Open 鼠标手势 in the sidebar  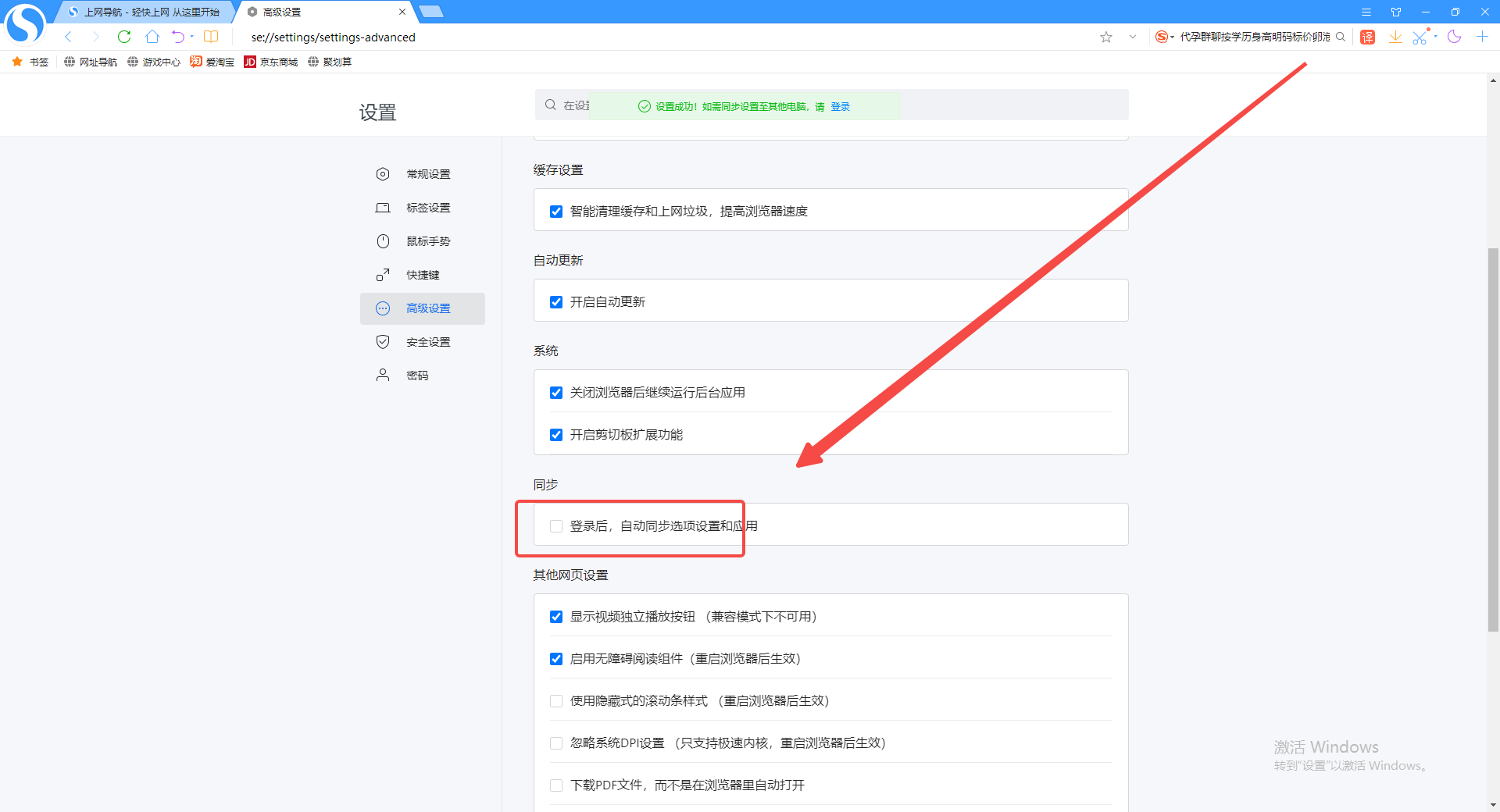422,241
